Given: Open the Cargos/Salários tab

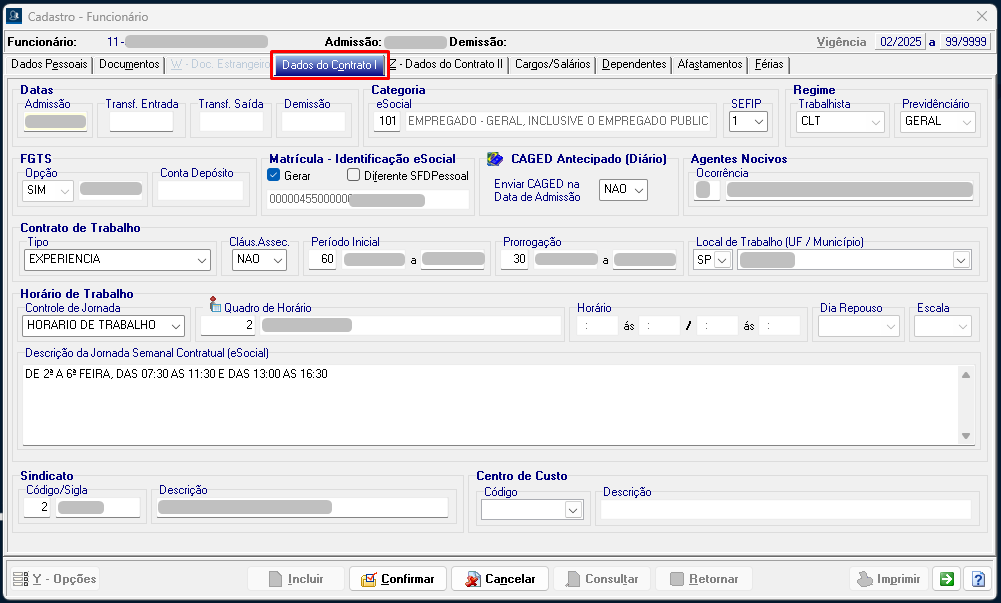Looking at the screenshot, I should pos(552,65).
